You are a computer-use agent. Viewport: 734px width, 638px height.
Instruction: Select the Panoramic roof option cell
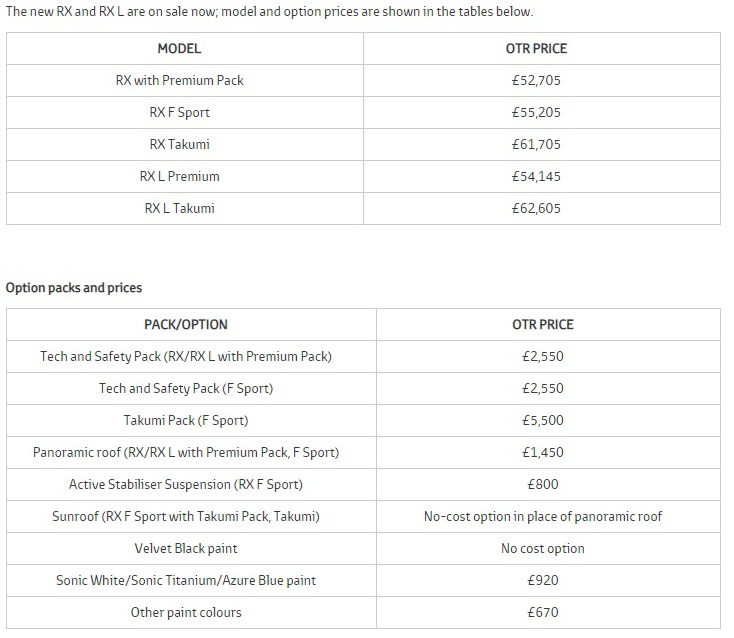pos(185,452)
